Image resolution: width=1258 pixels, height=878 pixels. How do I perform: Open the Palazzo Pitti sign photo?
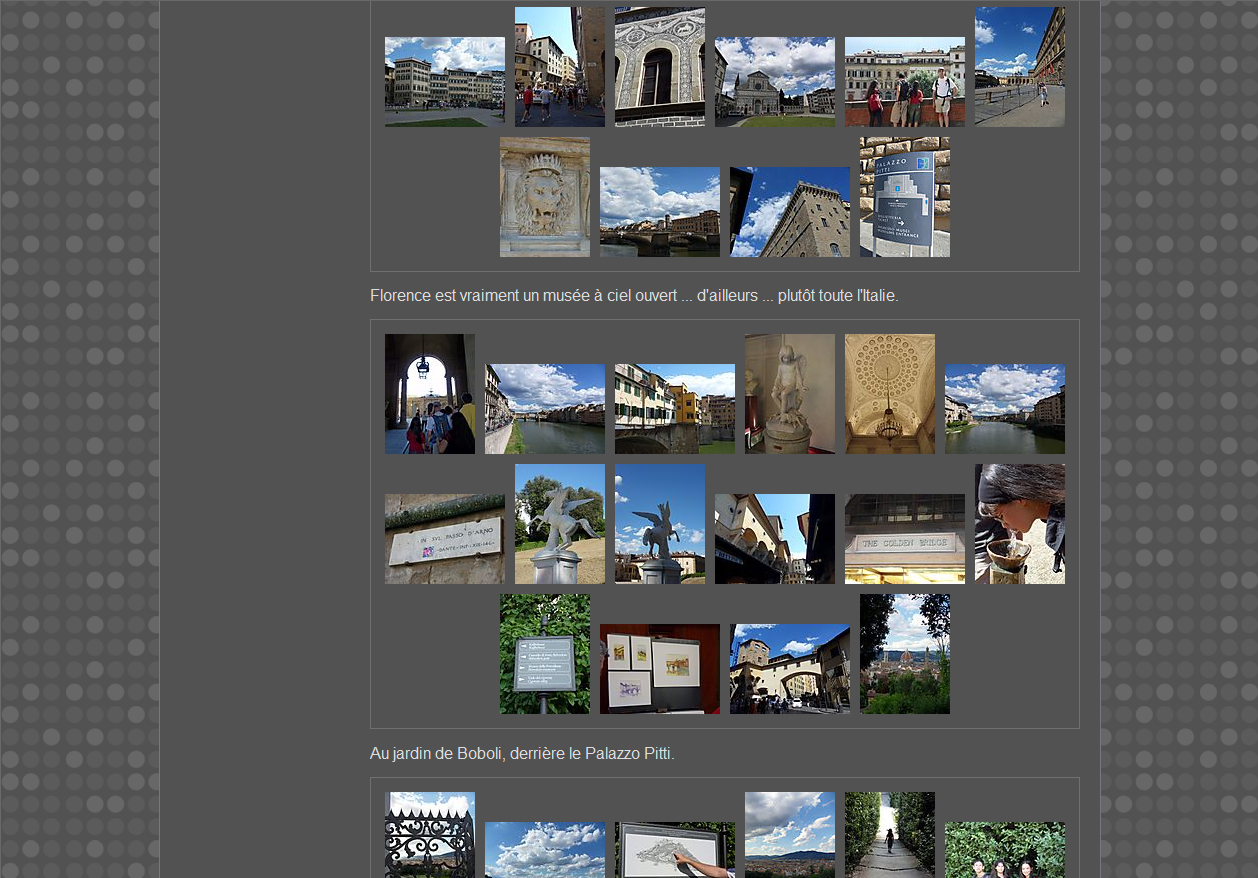pos(904,197)
